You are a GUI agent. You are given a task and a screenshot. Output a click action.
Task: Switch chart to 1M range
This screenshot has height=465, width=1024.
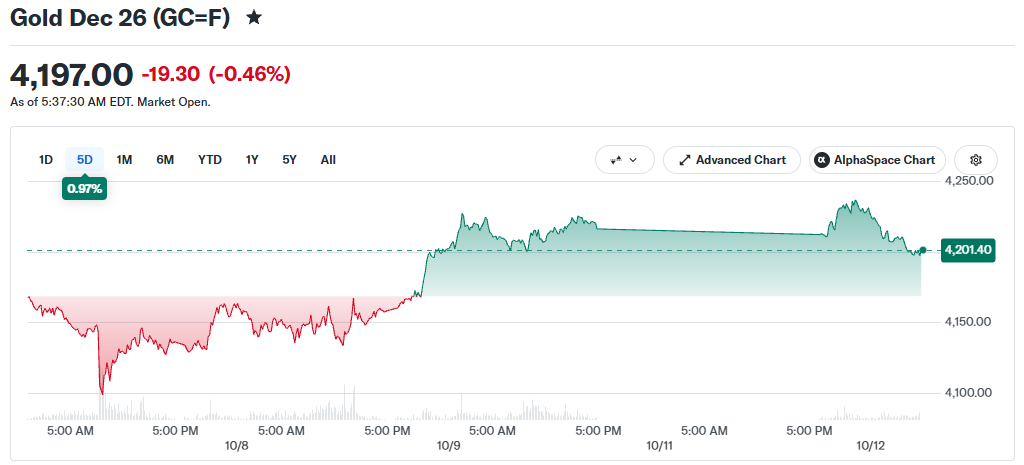124,160
